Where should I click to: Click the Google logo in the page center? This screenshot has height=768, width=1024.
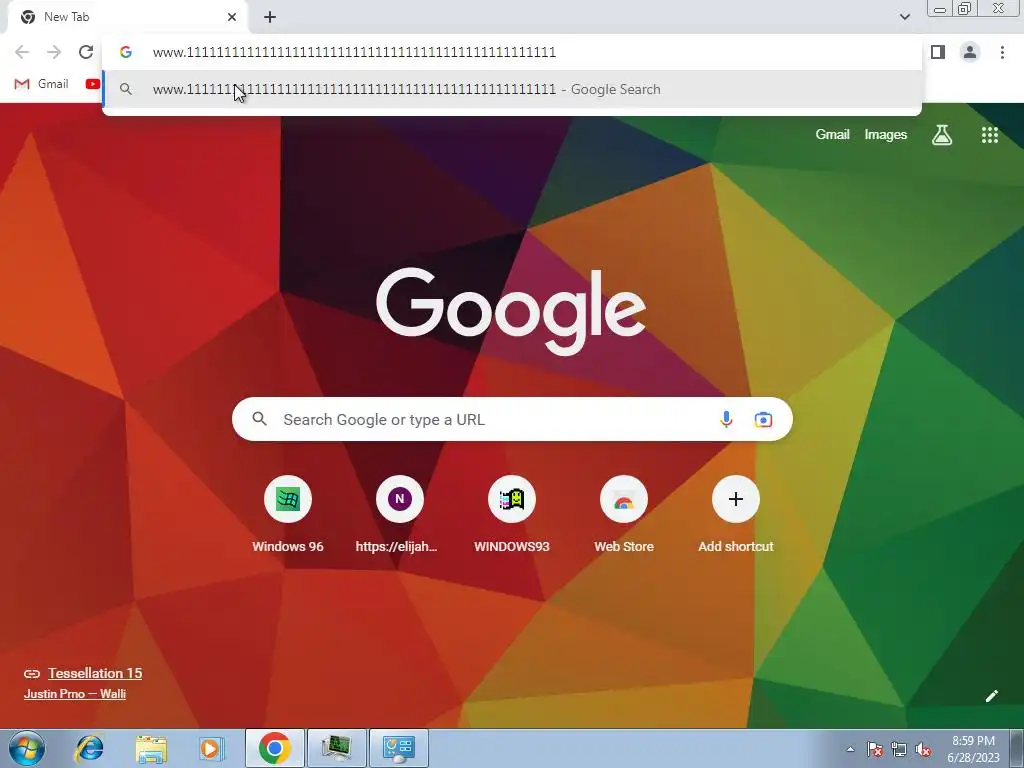(511, 312)
